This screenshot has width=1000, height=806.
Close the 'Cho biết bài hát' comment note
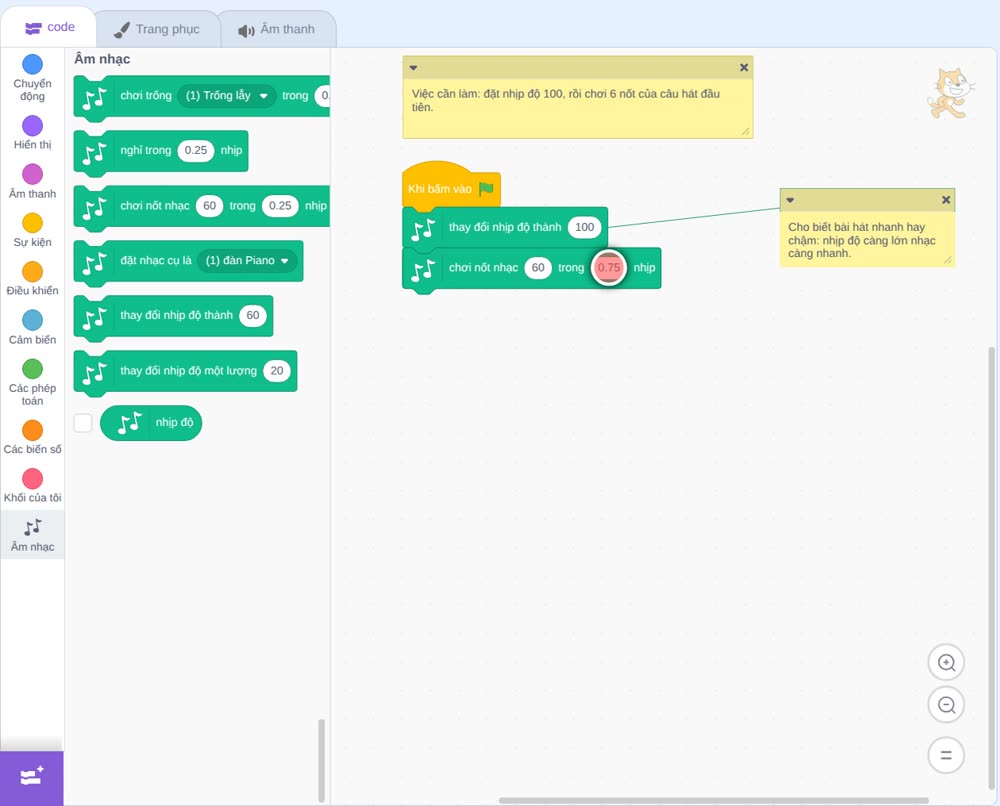[946, 200]
